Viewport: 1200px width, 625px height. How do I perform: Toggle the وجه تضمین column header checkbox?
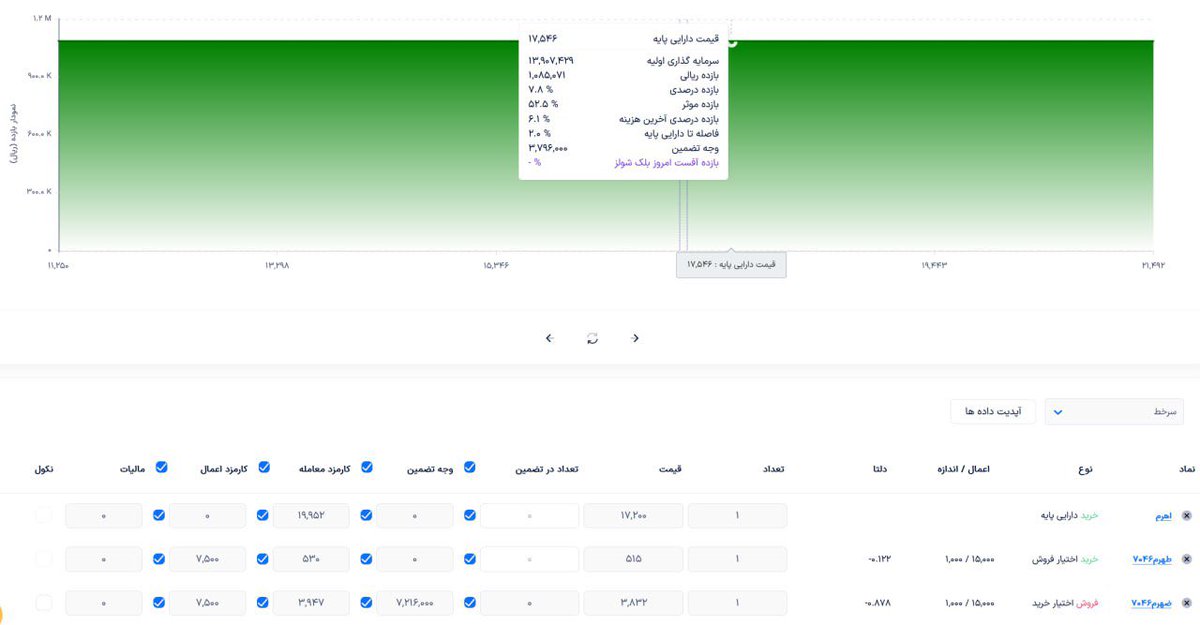pyautogui.click(x=470, y=467)
